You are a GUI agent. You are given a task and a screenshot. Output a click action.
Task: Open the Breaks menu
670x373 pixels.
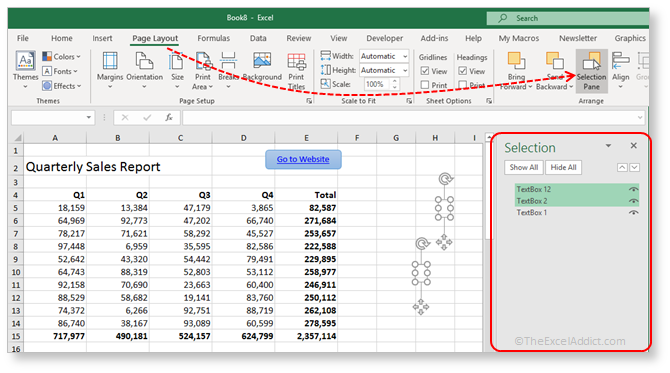coord(228,70)
